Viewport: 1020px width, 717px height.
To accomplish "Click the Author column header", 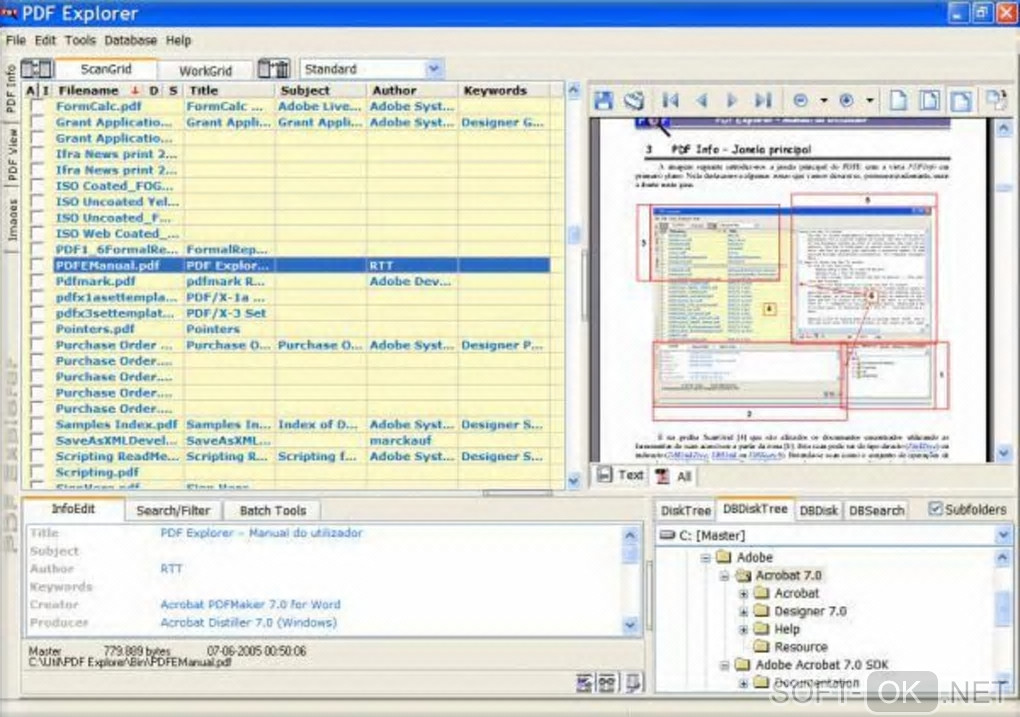I will 412,90.
